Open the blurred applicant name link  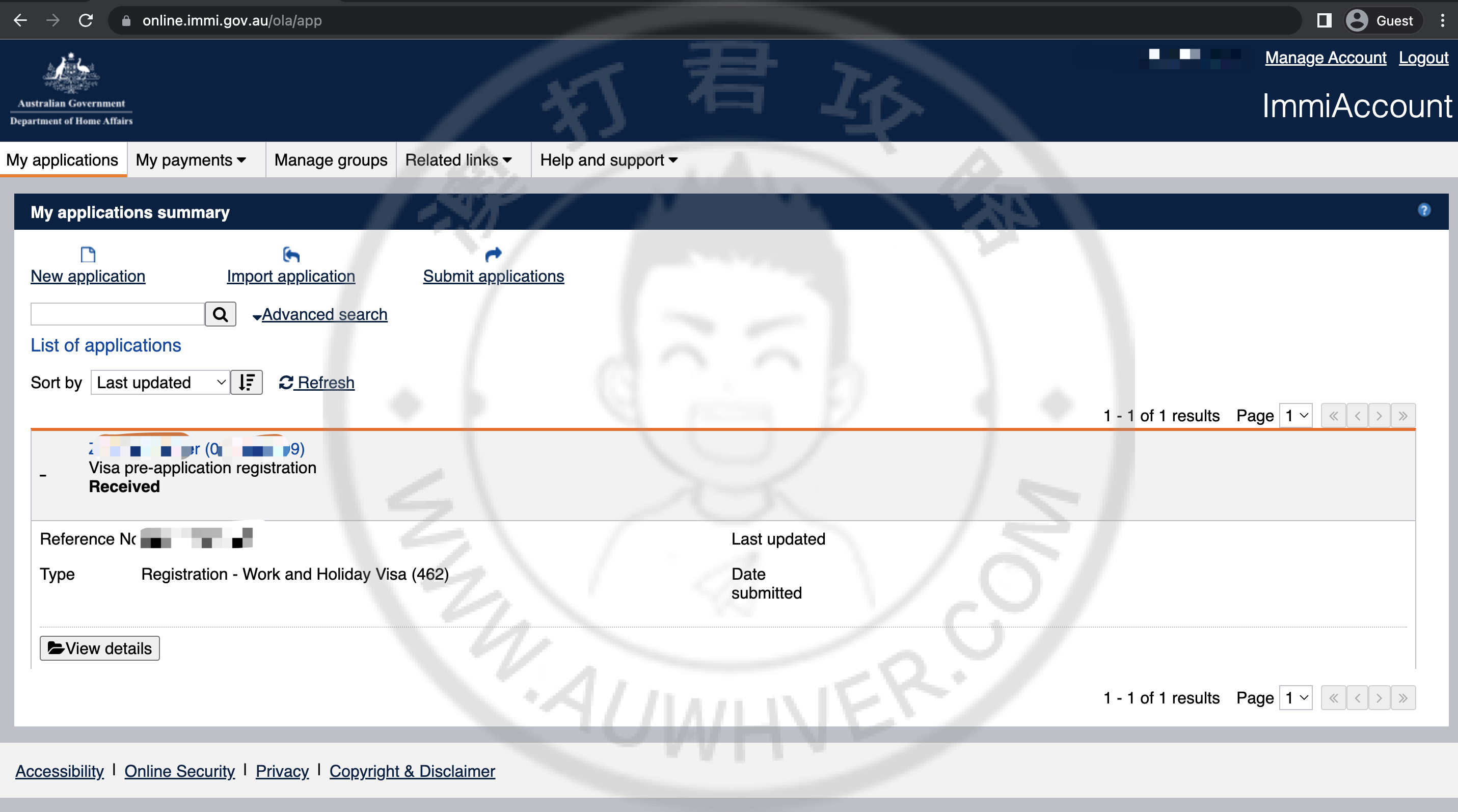coord(197,449)
